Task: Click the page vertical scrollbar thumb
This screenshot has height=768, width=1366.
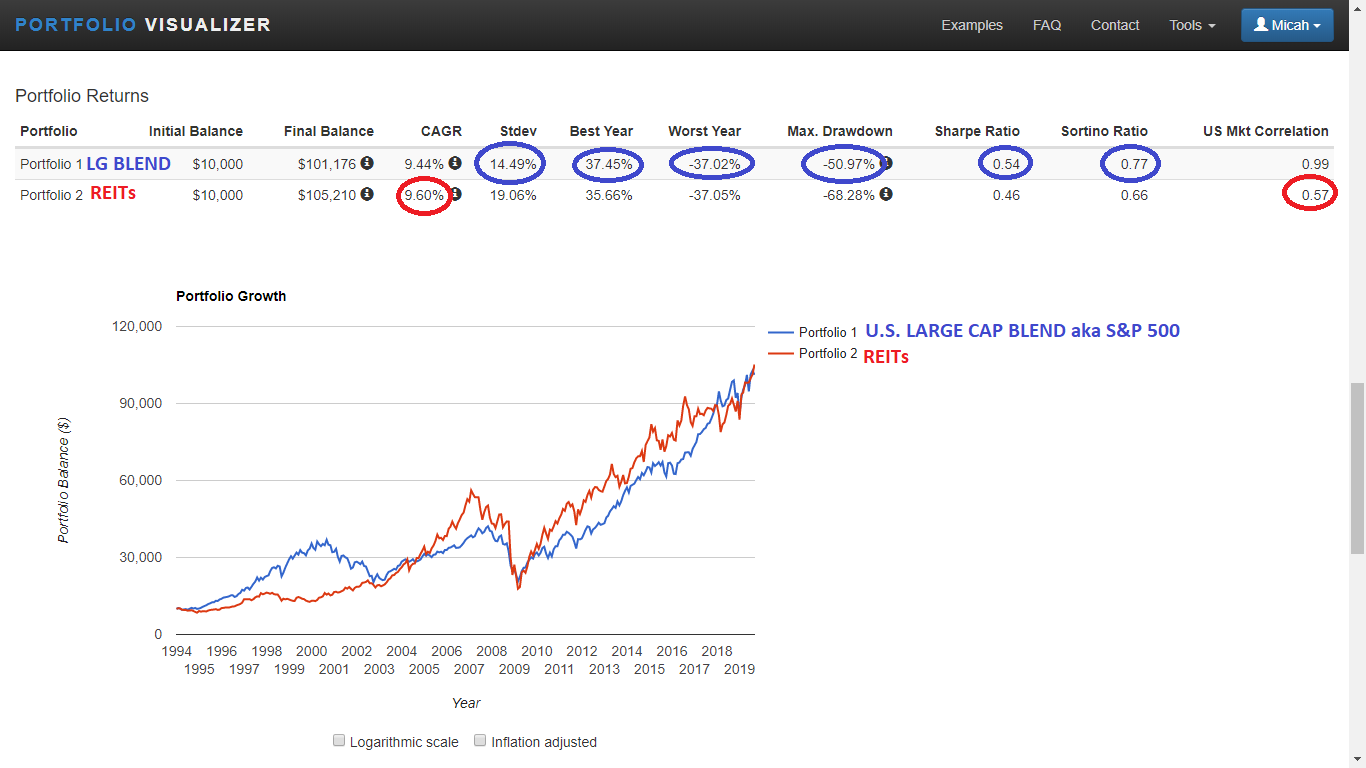Action: (x=1357, y=467)
